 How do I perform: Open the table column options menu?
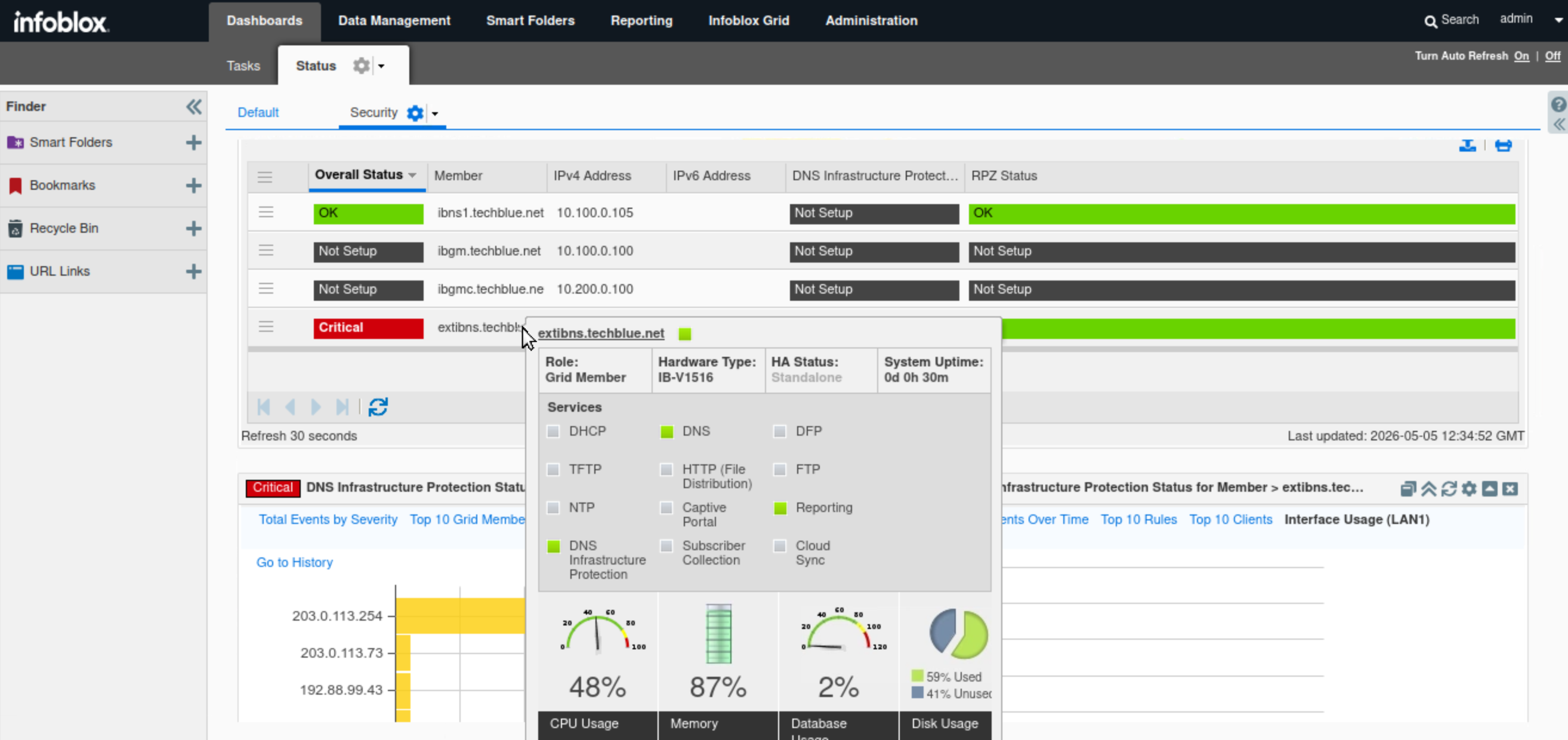pyautogui.click(x=265, y=177)
